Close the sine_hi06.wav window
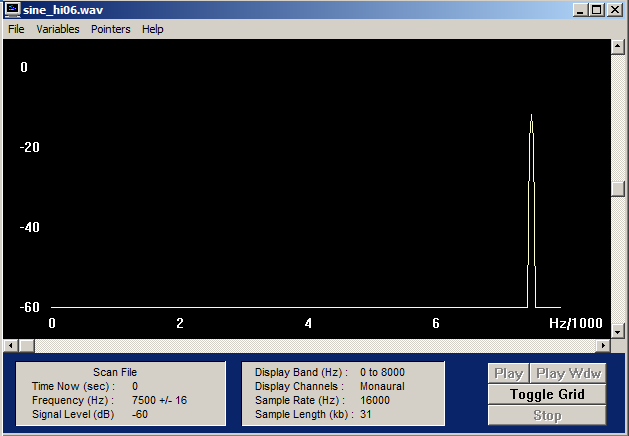 click(615, 10)
